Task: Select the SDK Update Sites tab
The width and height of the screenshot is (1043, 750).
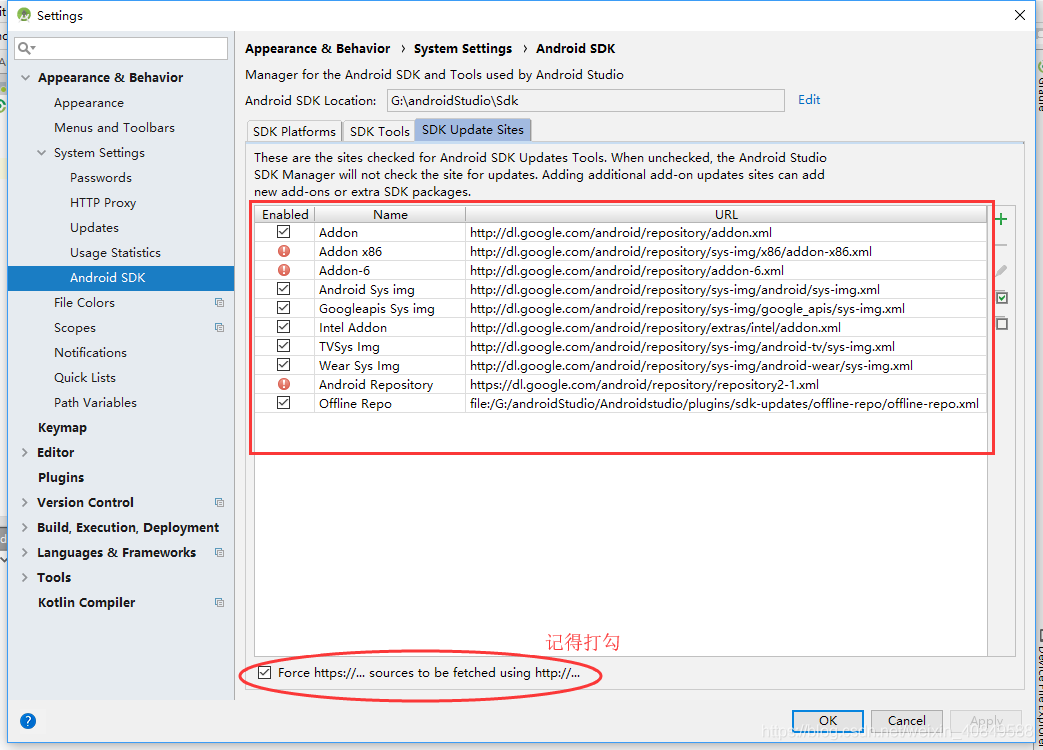Action: click(x=473, y=130)
